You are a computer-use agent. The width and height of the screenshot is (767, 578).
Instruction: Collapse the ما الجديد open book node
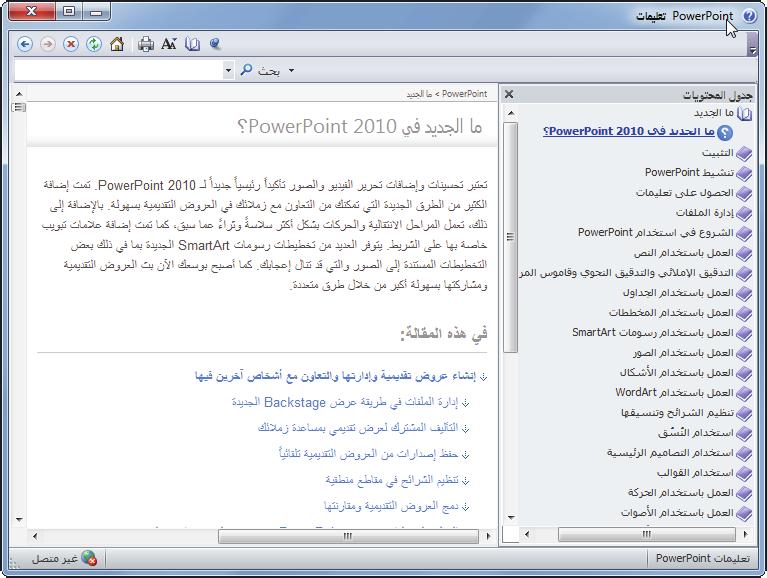coord(744,113)
